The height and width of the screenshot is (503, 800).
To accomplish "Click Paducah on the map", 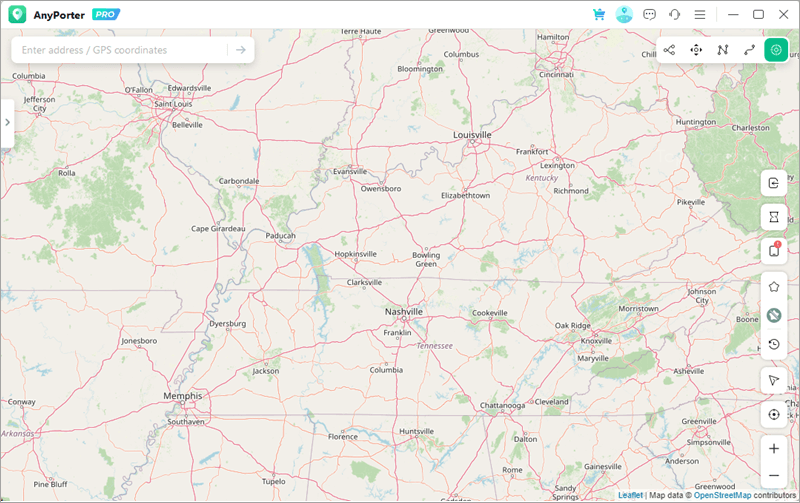I will (x=281, y=236).
